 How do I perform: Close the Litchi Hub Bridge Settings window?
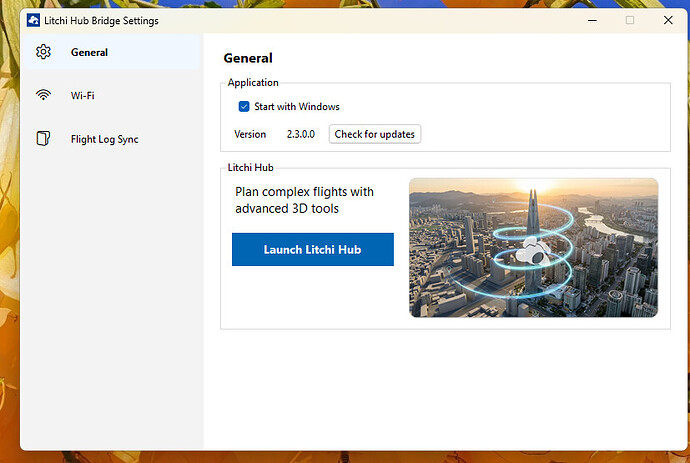(x=668, y=20)
